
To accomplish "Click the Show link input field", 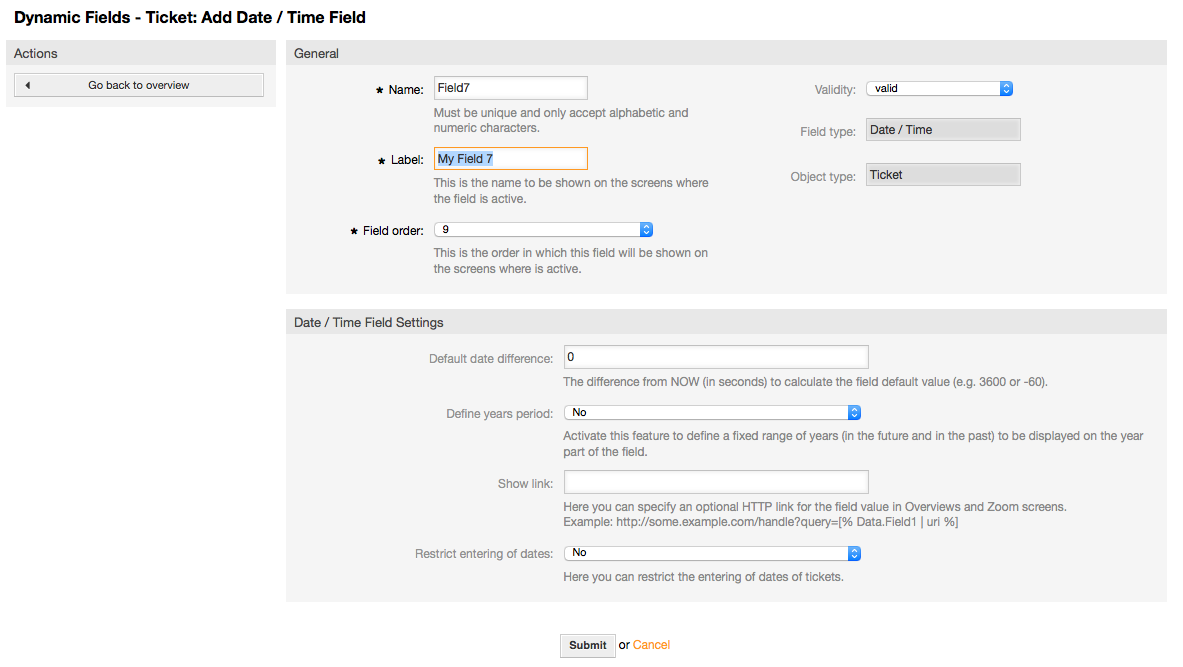I will point(715,482).
